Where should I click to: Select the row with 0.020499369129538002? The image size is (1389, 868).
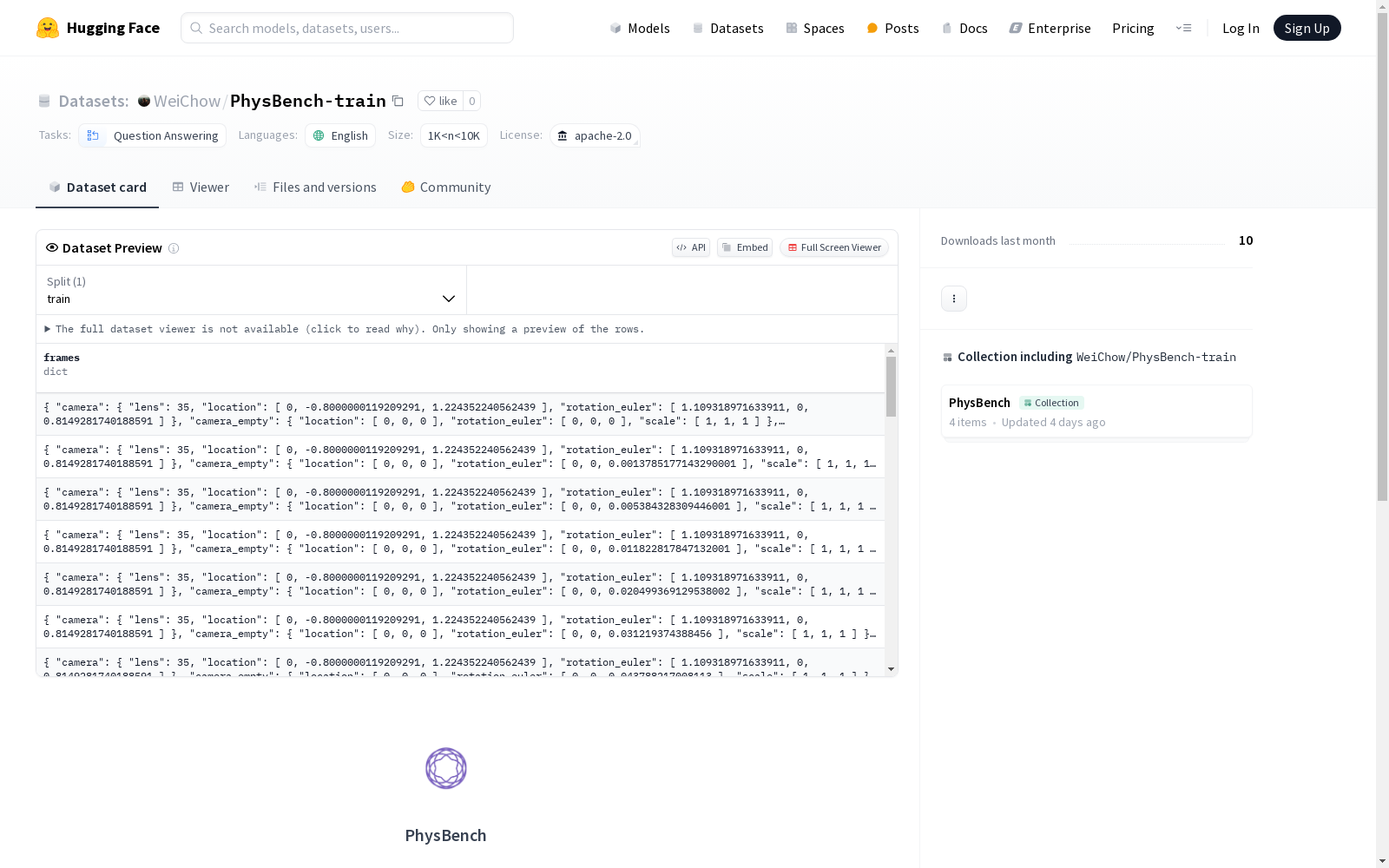(x=460, y=584)
